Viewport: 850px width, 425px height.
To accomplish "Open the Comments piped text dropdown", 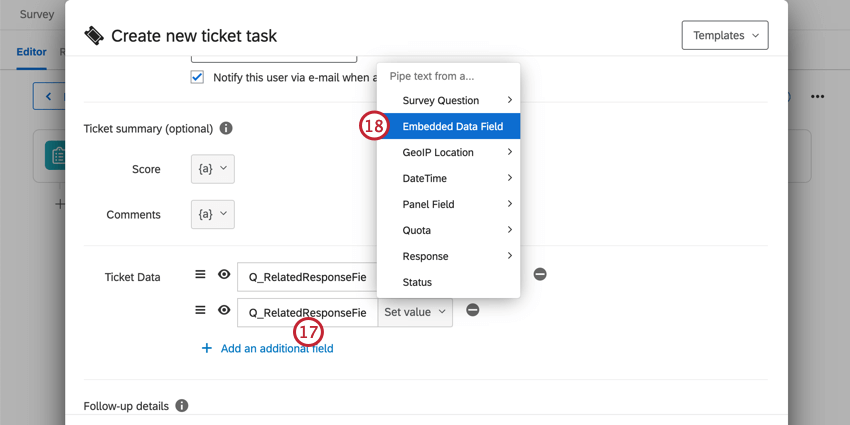I will point(212,214).
